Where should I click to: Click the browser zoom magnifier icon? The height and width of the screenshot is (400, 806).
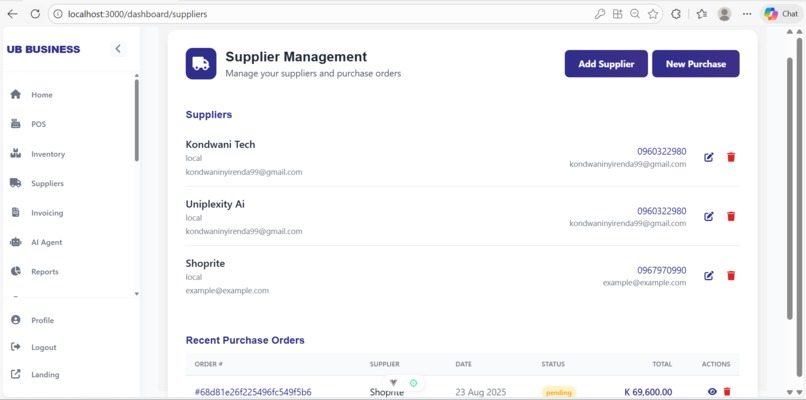click(635, 14)
